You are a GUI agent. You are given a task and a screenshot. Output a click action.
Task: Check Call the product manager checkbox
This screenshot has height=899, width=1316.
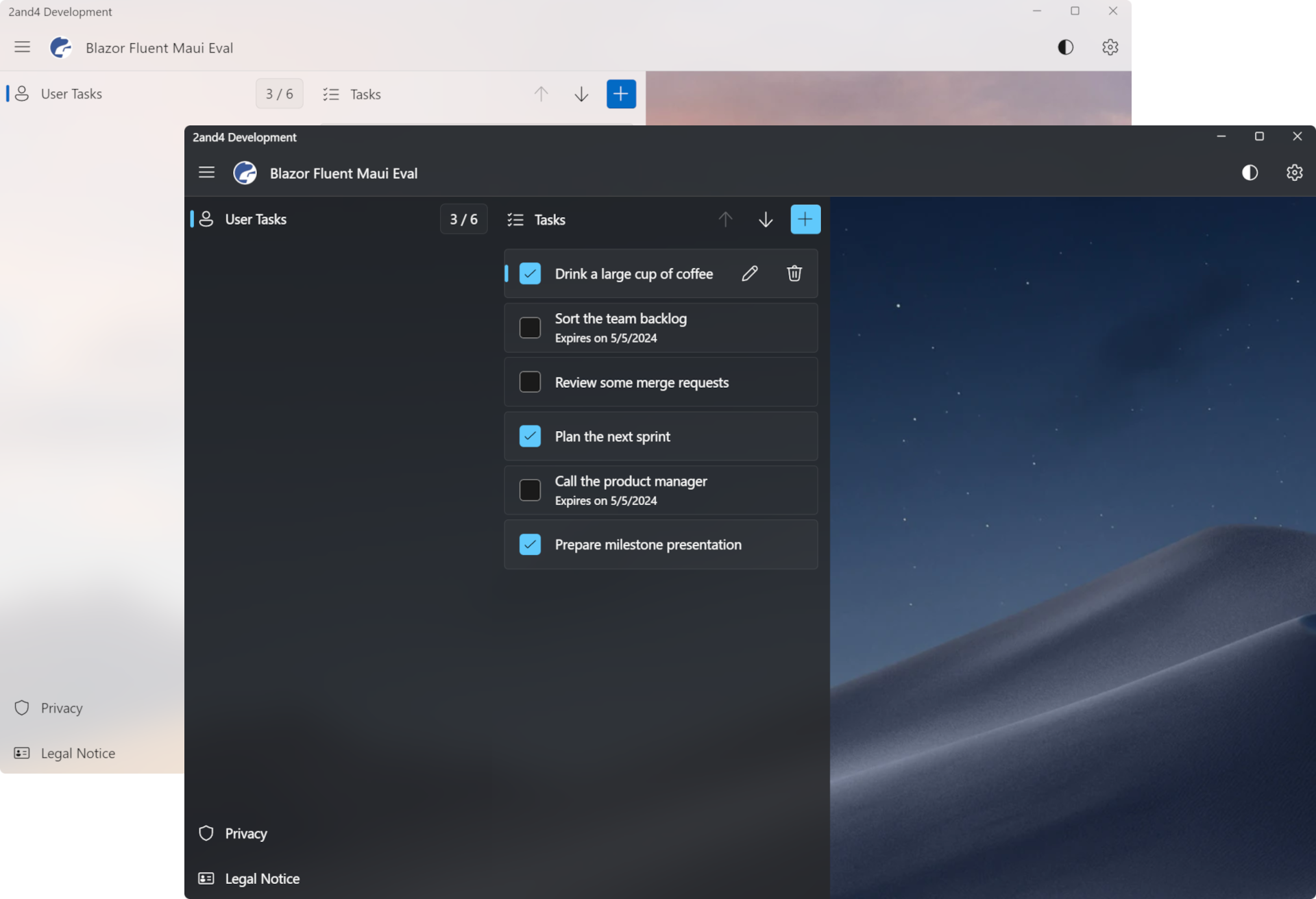pyautogui.click(x=530, y=491)
